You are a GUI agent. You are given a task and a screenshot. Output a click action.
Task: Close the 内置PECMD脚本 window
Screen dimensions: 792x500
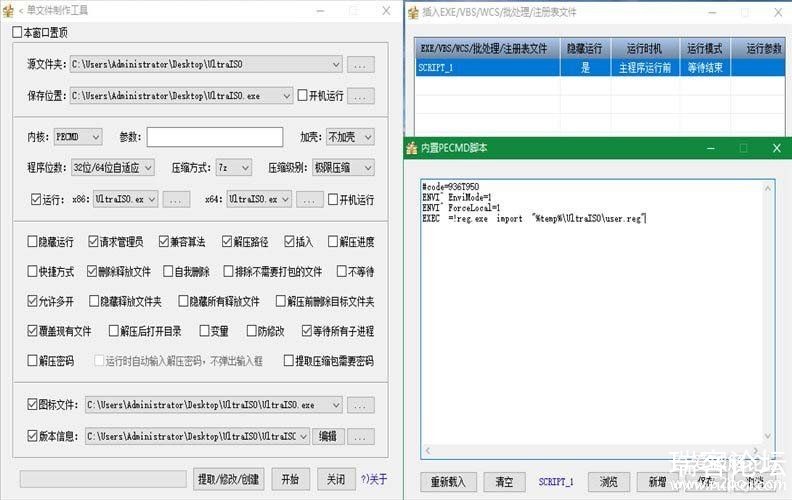(775, 148)
